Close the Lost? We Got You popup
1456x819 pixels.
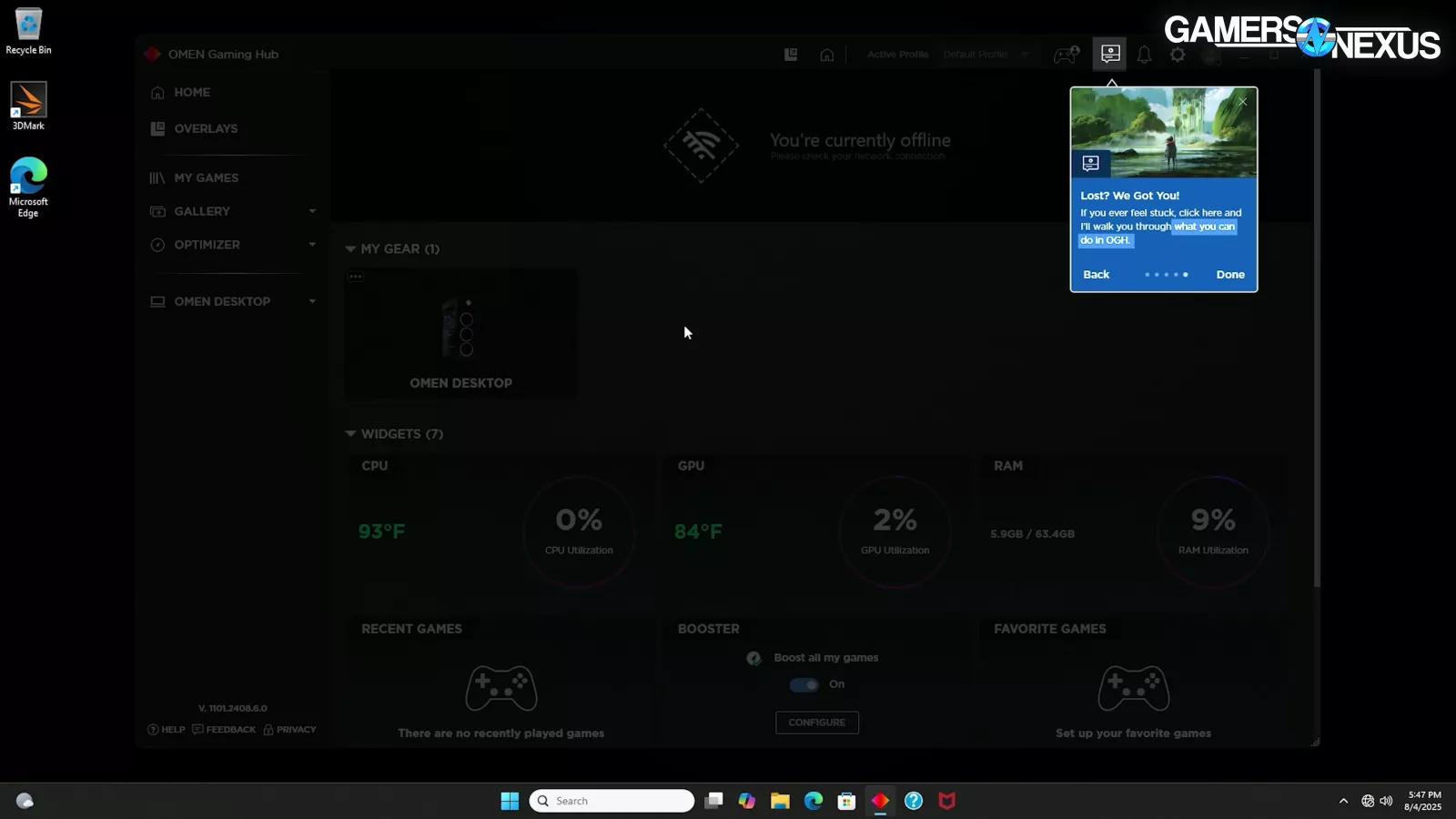coord(1243,101)
